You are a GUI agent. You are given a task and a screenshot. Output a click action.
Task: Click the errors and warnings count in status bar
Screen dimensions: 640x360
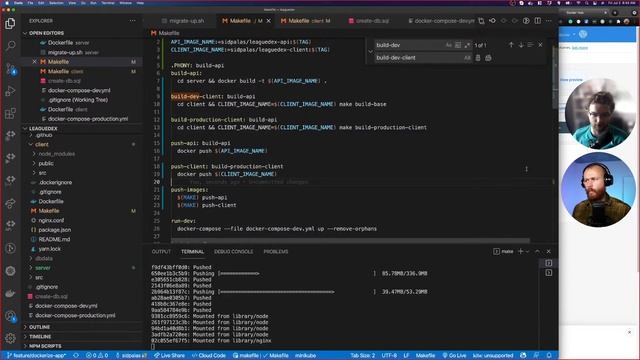97,356
